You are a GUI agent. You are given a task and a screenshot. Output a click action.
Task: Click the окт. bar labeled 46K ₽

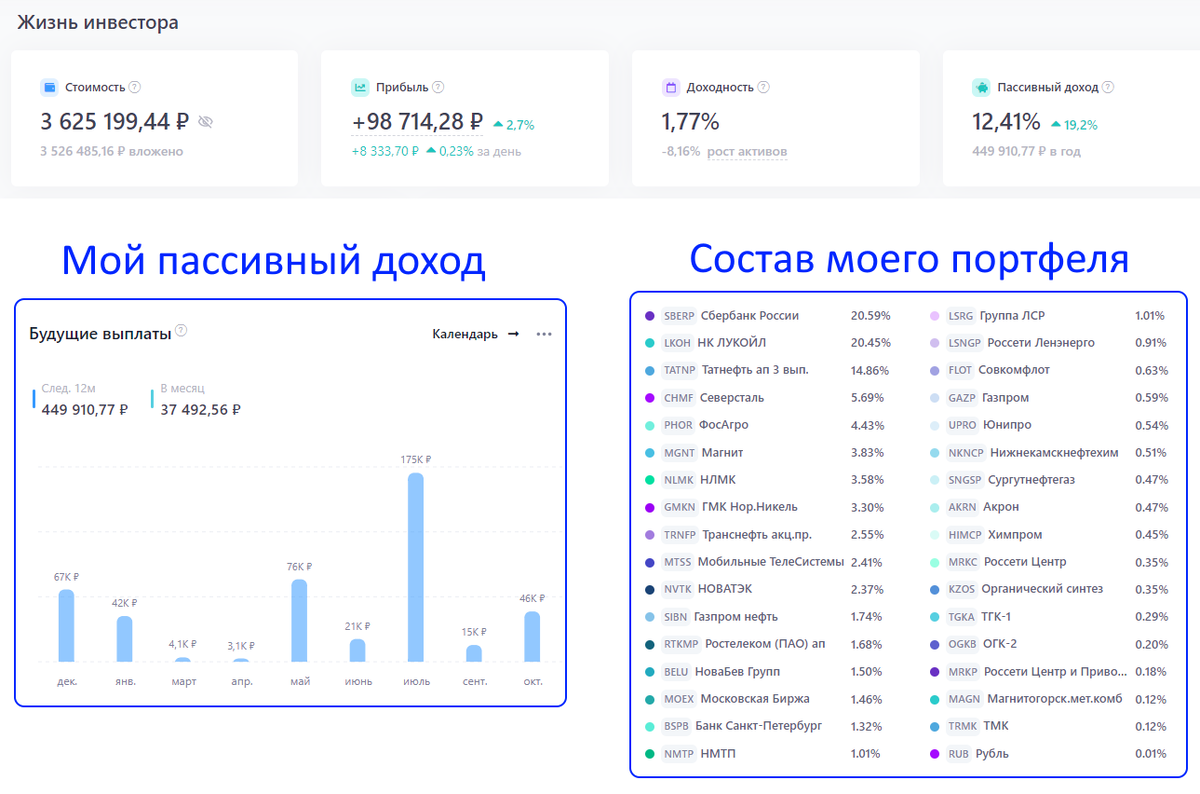coord(532,636)
